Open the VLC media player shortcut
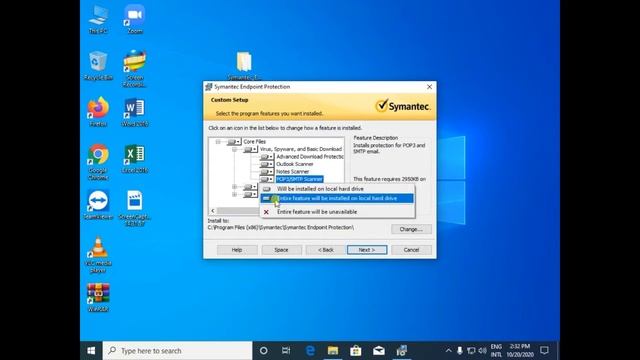The image size is (640, 360). point(98,255)
